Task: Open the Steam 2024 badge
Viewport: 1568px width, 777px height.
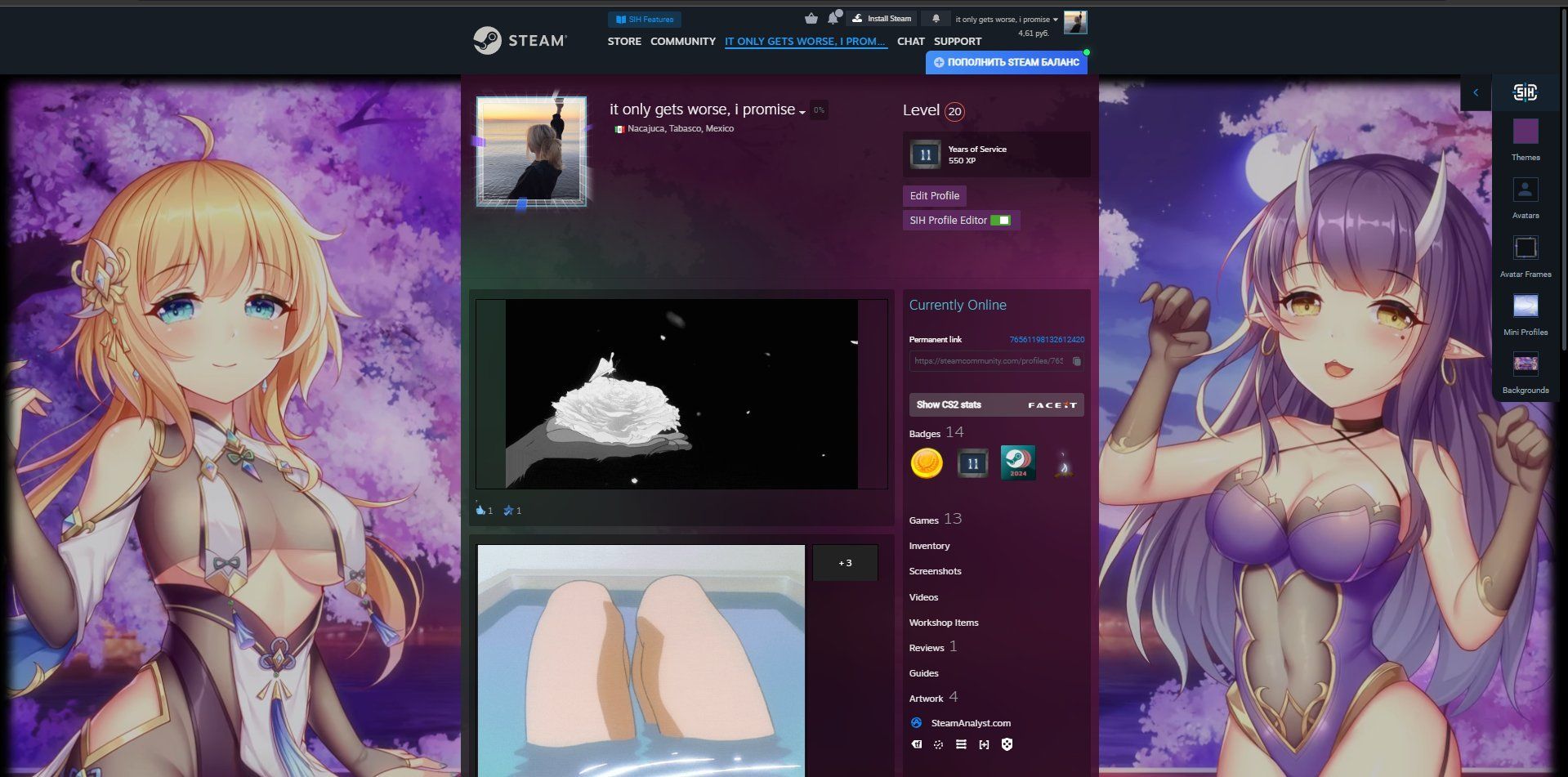Action: click(1017, 463)
